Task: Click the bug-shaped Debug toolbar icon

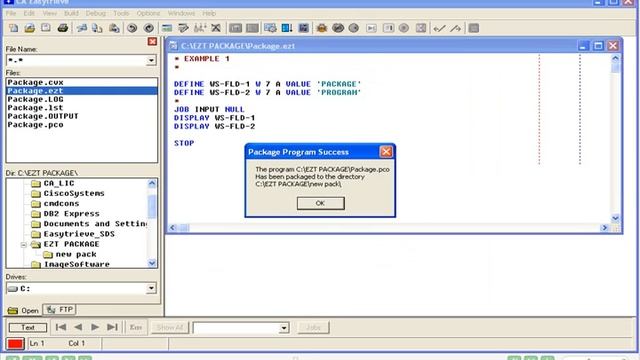Action: [x=322, y=28]
